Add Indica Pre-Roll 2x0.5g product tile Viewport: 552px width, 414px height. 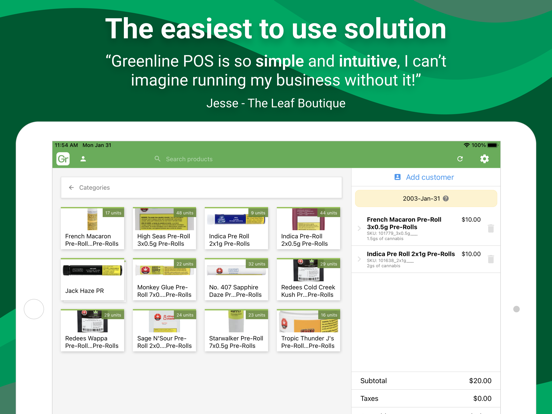pyautogui.click(x=308, y=228)
